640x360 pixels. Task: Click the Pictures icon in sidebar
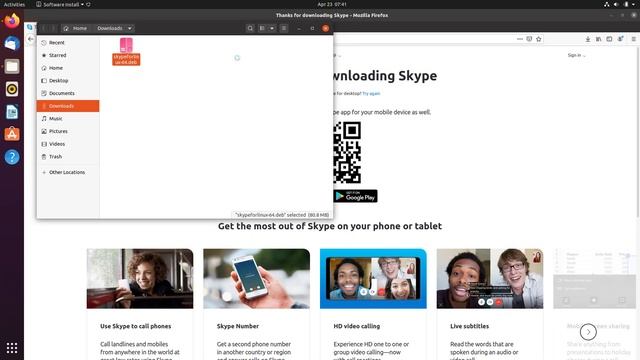pos(44,131)
